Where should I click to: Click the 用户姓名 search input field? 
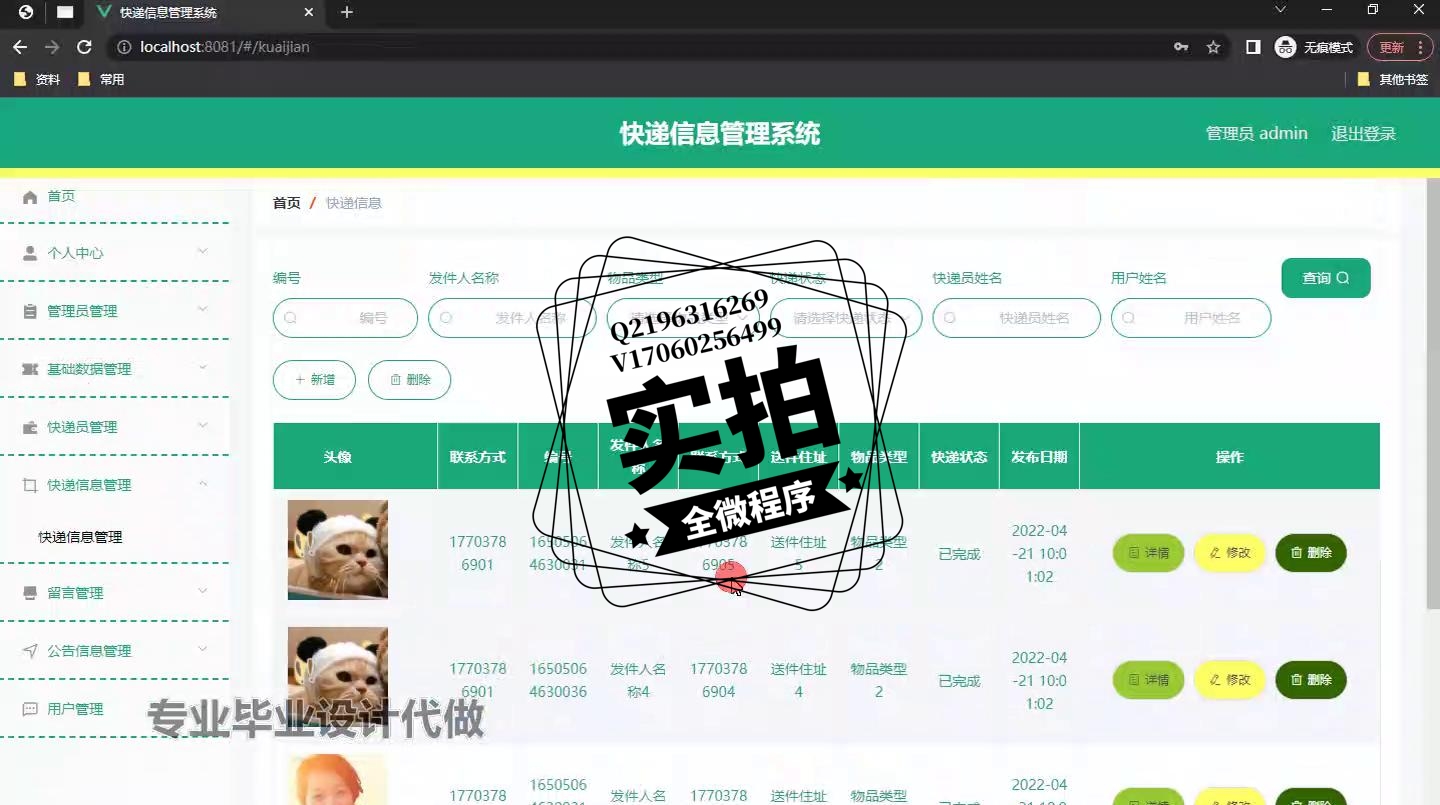(1191, 318)
